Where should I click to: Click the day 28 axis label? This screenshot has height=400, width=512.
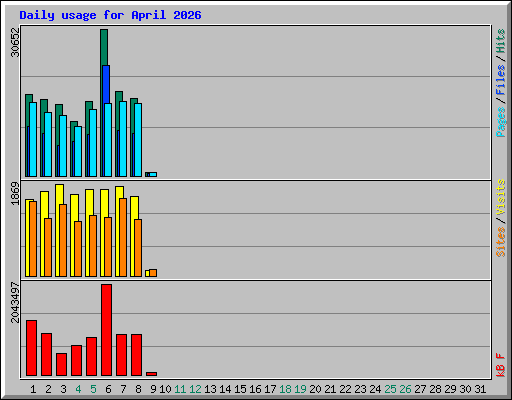(x=435, y=389)
